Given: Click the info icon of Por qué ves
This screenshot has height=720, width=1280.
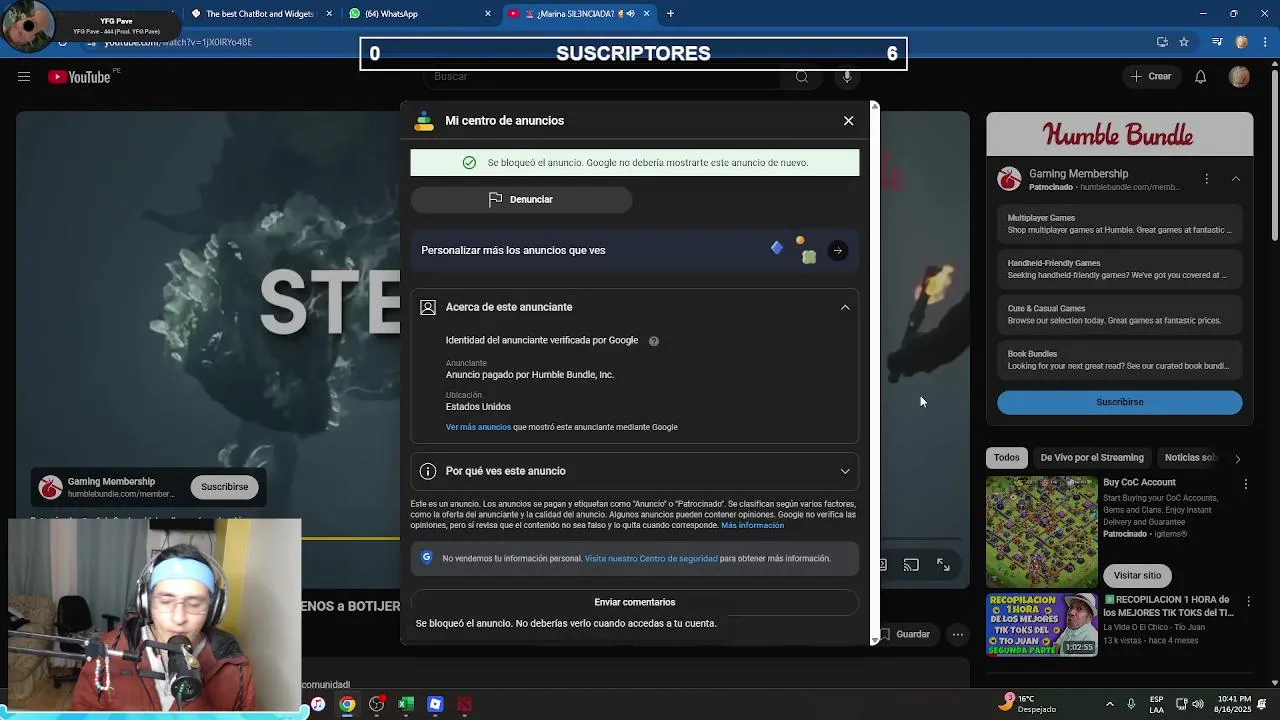Looking at the screenshot, I should [428, 471].
